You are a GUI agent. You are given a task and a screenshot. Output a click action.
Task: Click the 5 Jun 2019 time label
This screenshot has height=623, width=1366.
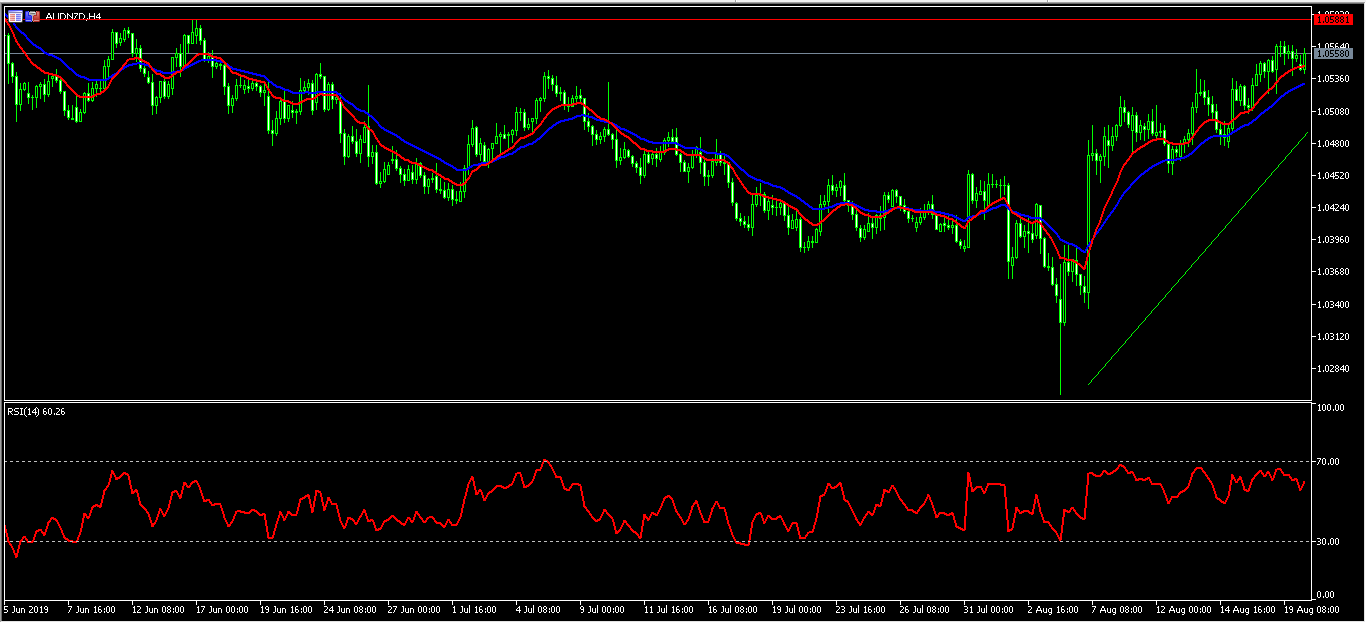click(x=27, y=608)
